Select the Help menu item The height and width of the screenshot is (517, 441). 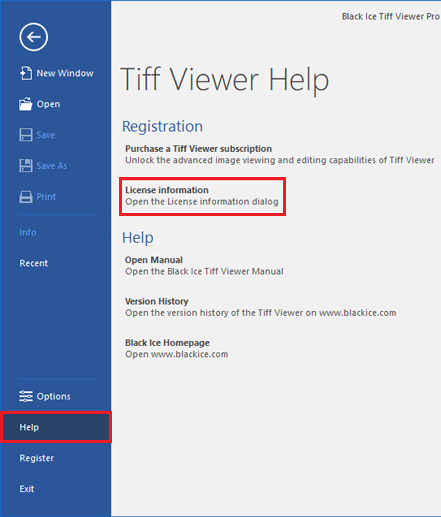(56, 427)
